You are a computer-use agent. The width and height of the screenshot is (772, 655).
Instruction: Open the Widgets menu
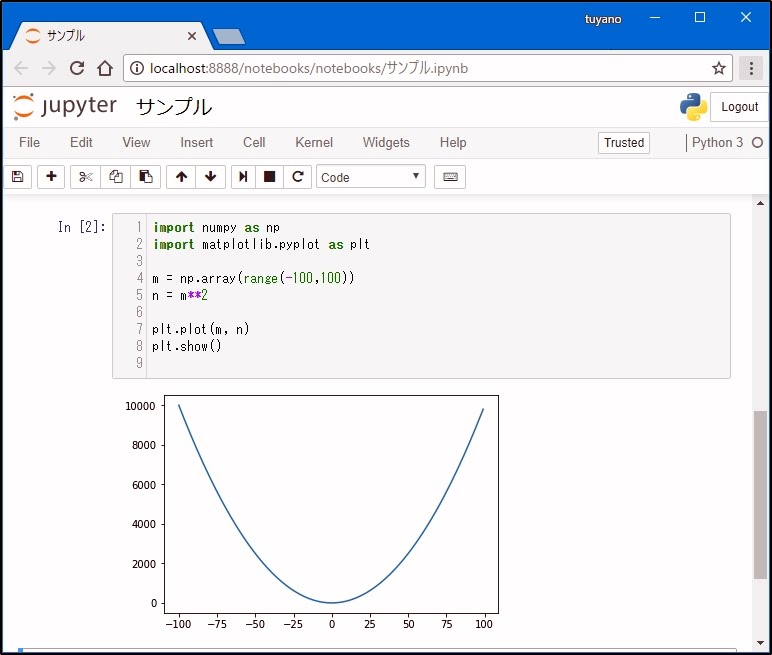click(386, 143)
